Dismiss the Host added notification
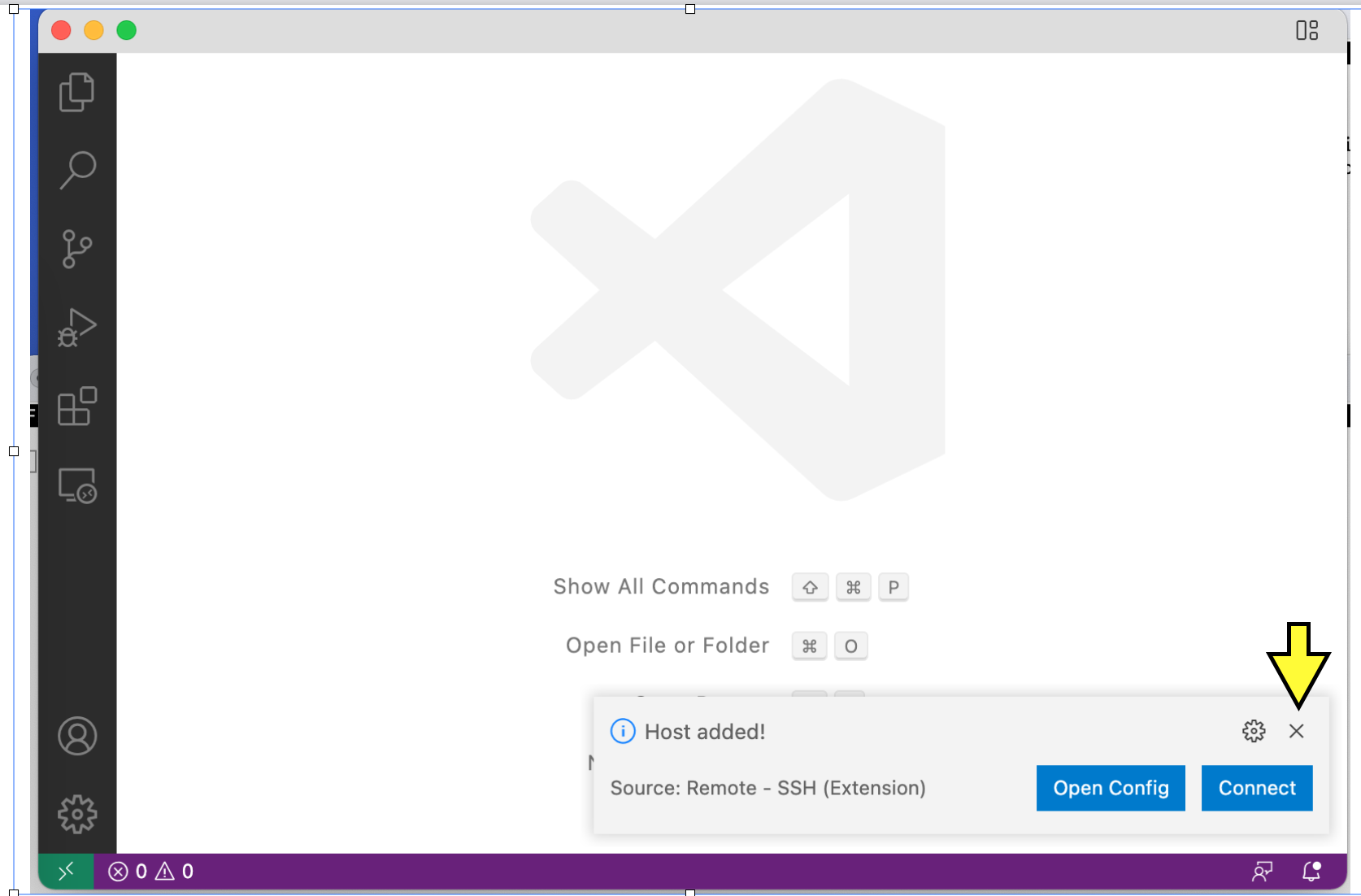 pos(1296,731)
